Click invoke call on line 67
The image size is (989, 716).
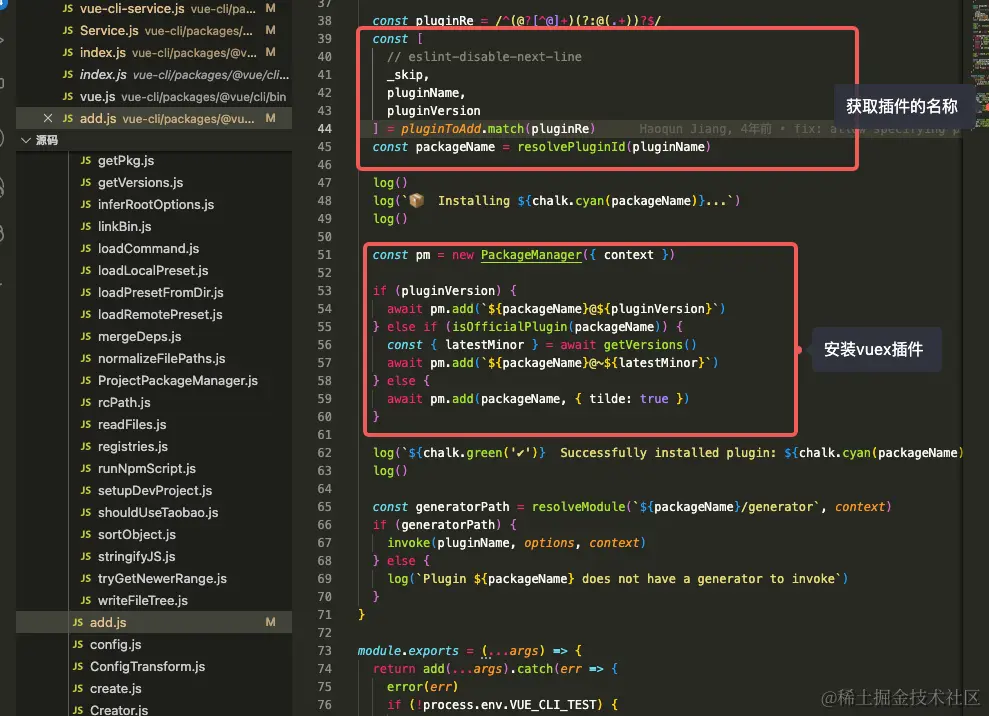coord(408,543)
